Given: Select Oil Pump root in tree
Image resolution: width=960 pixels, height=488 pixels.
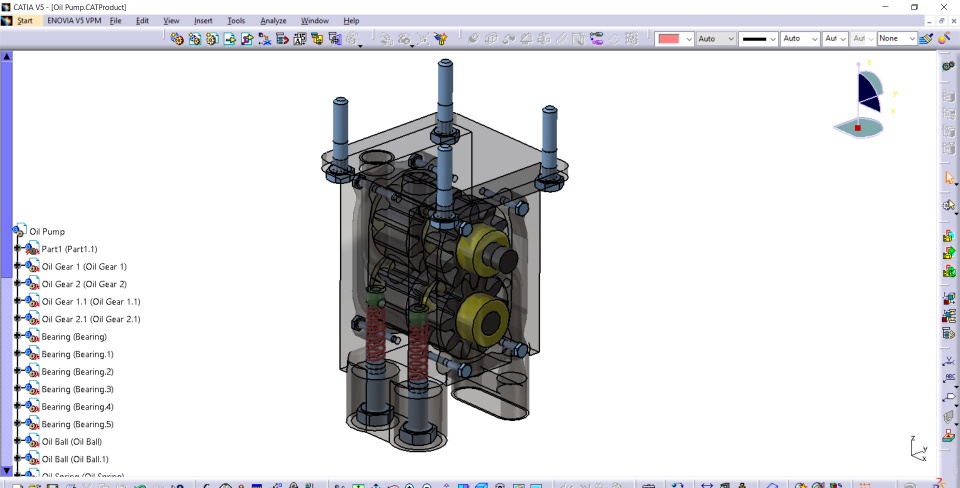Looking at the screenshot, I should (x=47, y=231).
